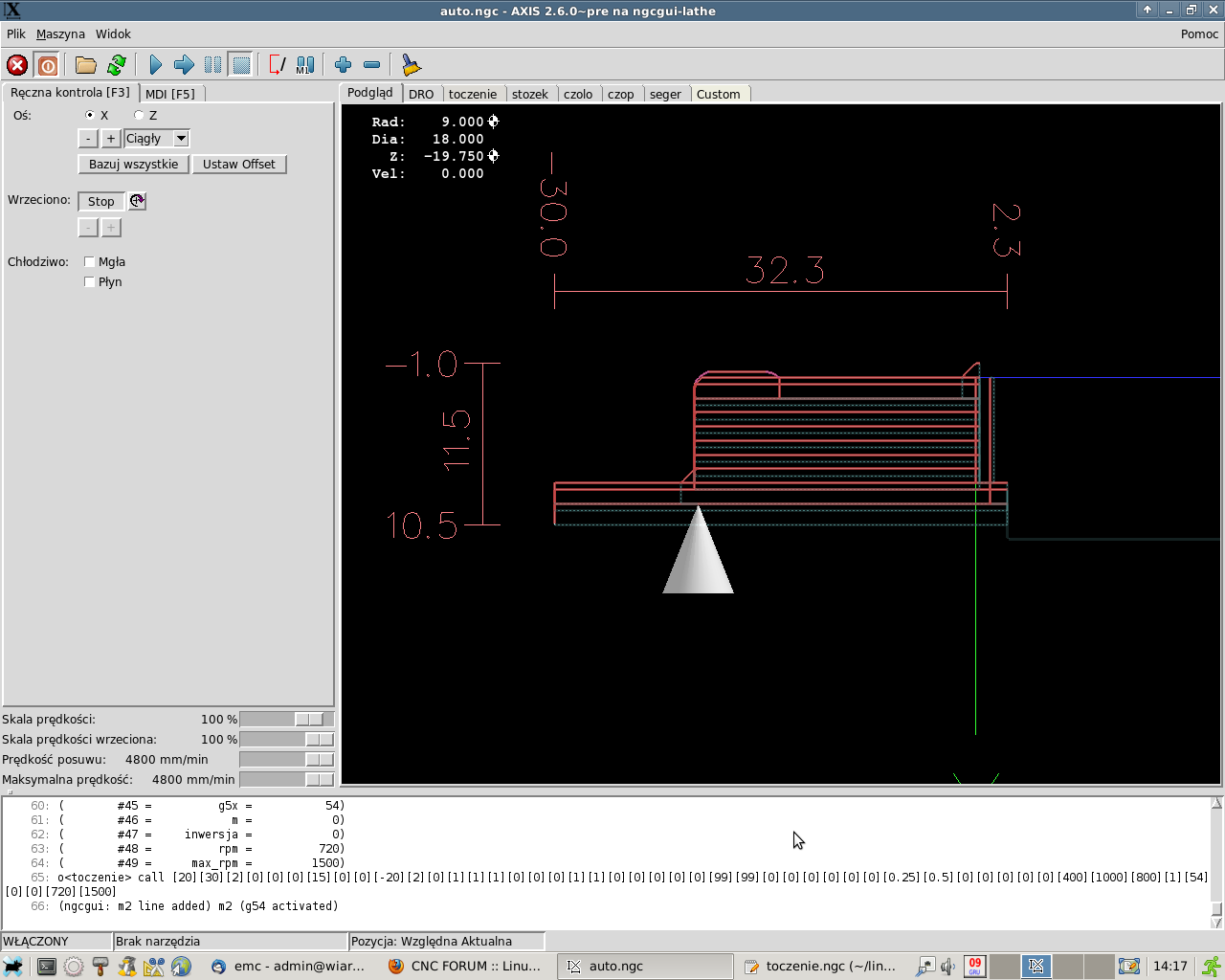
Task: Open the terminal launcher in the taskbar
Action: pyautogui.click(x=46, y=967)
